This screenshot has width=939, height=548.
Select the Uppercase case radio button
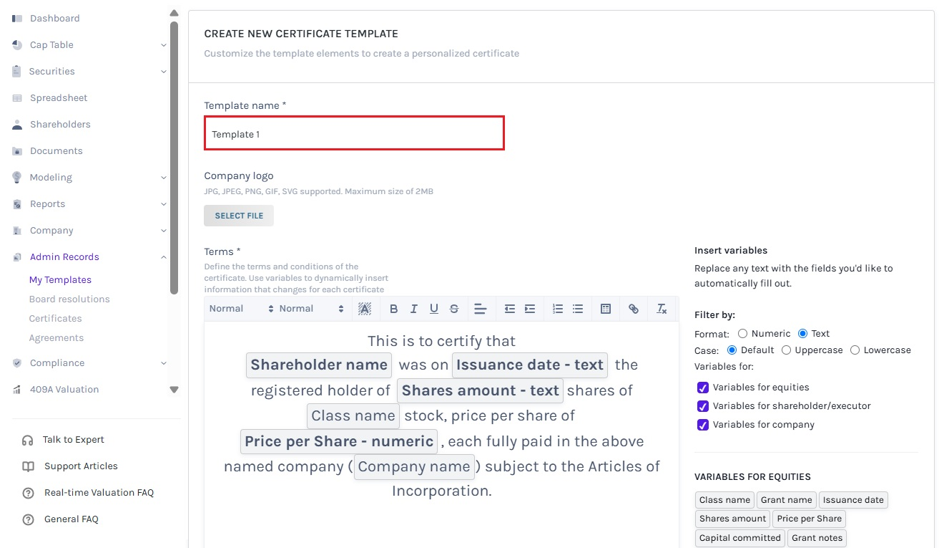pos(786,350)
